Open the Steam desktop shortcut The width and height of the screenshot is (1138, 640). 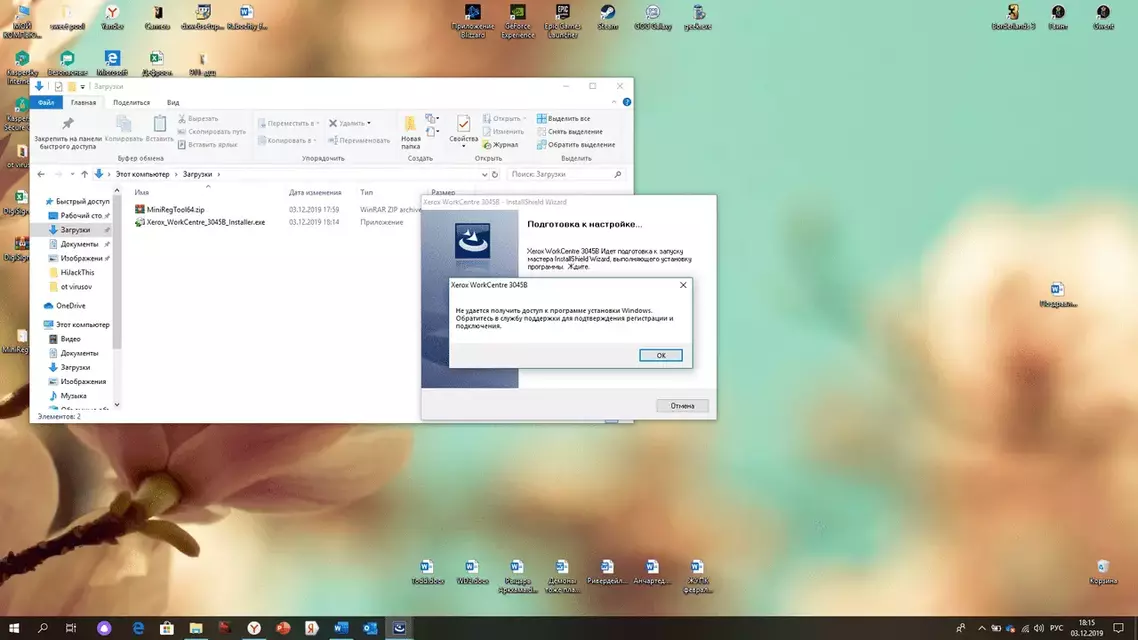(x=607, y=17)
